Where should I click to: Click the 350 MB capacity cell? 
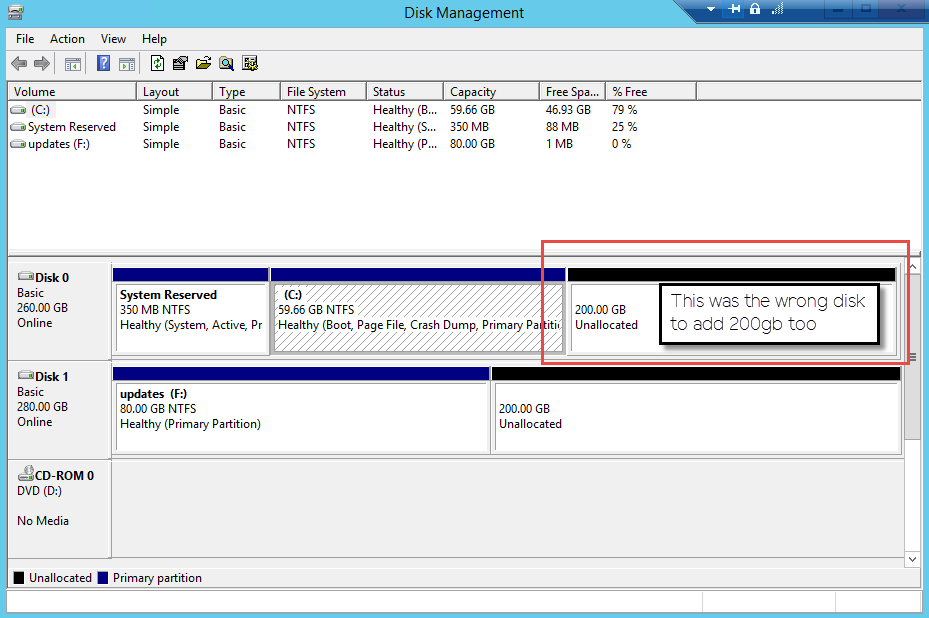469,127
